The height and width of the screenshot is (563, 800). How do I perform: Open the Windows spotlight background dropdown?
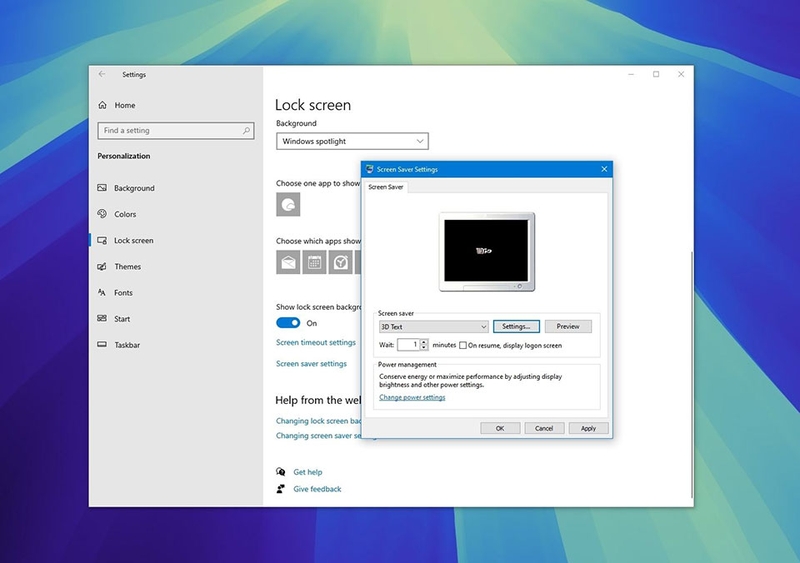[x=352, y=141]
